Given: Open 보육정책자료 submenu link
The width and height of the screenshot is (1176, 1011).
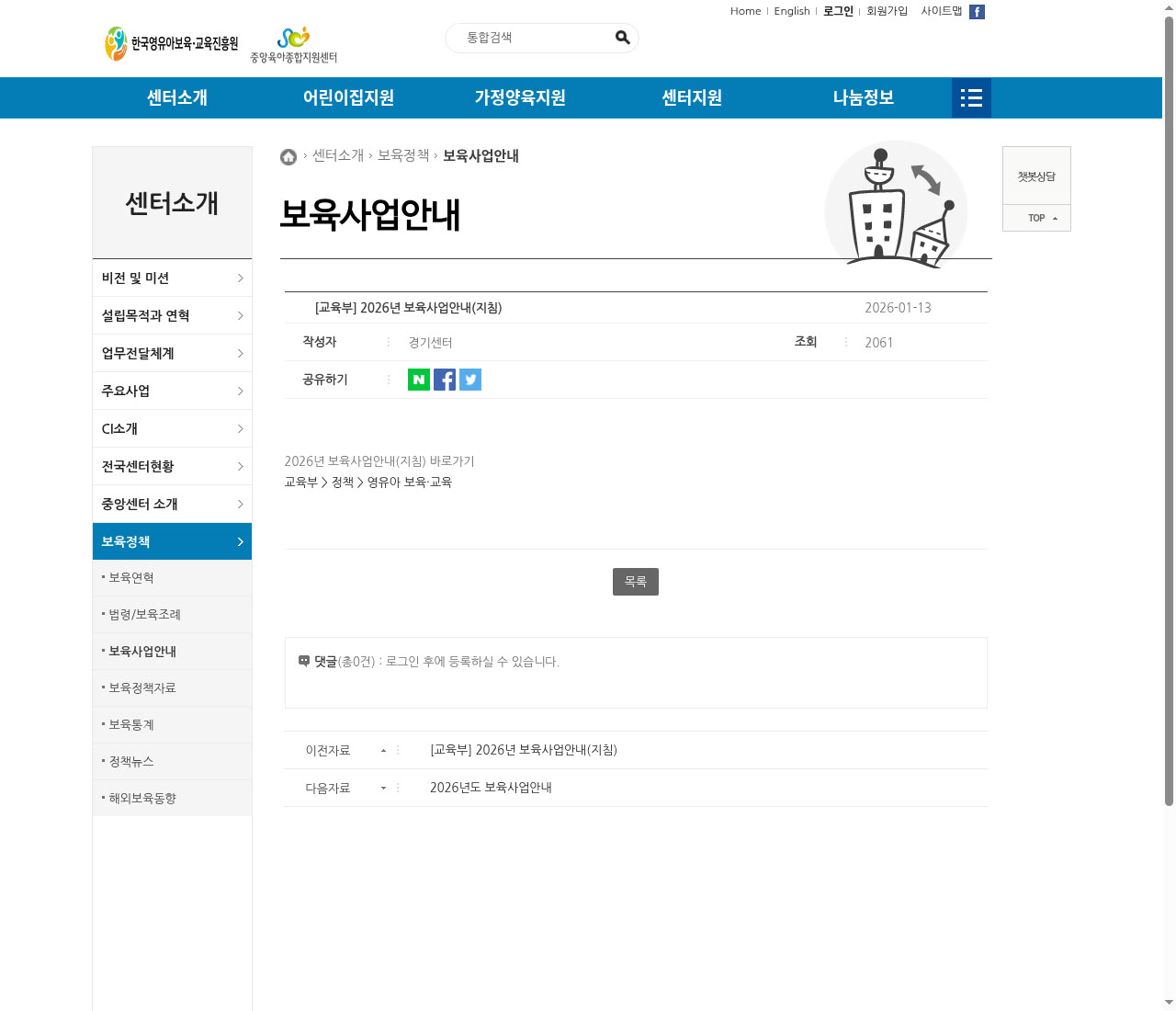Looking at the screenshot, I should 142,687.
